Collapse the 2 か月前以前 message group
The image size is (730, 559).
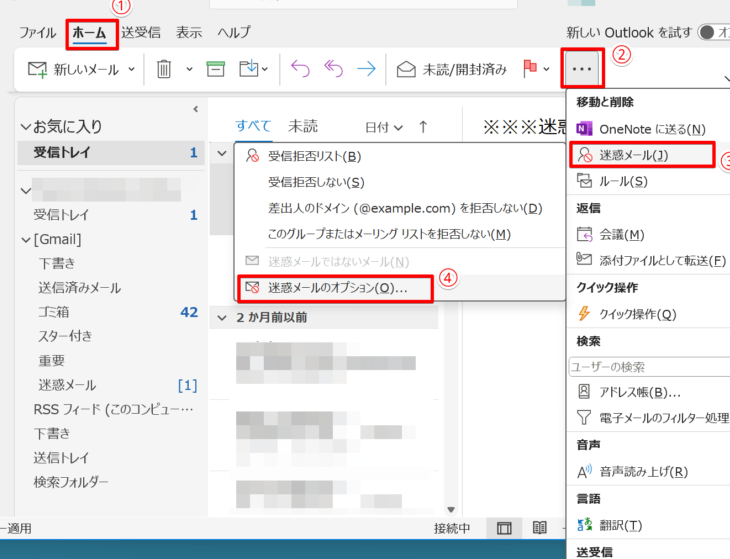click(x=222, y=318)
